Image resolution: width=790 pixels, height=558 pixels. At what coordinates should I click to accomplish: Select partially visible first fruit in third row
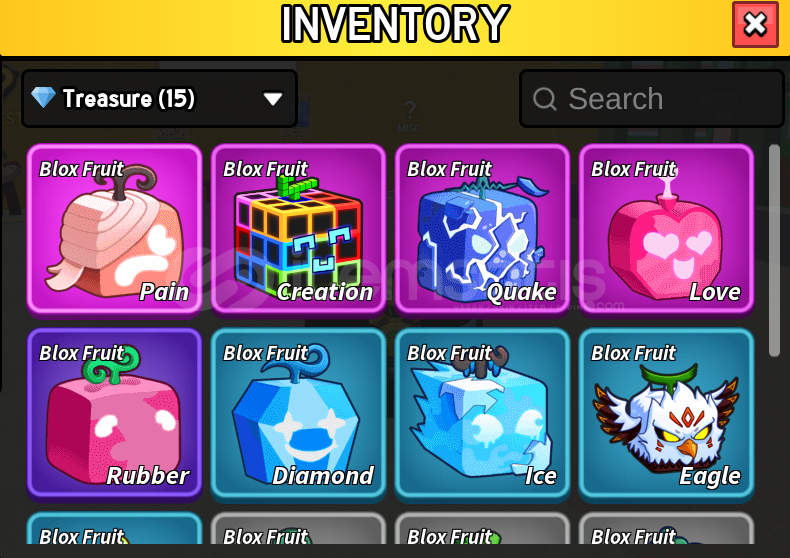pyautogui.click(x=114, y=528)
